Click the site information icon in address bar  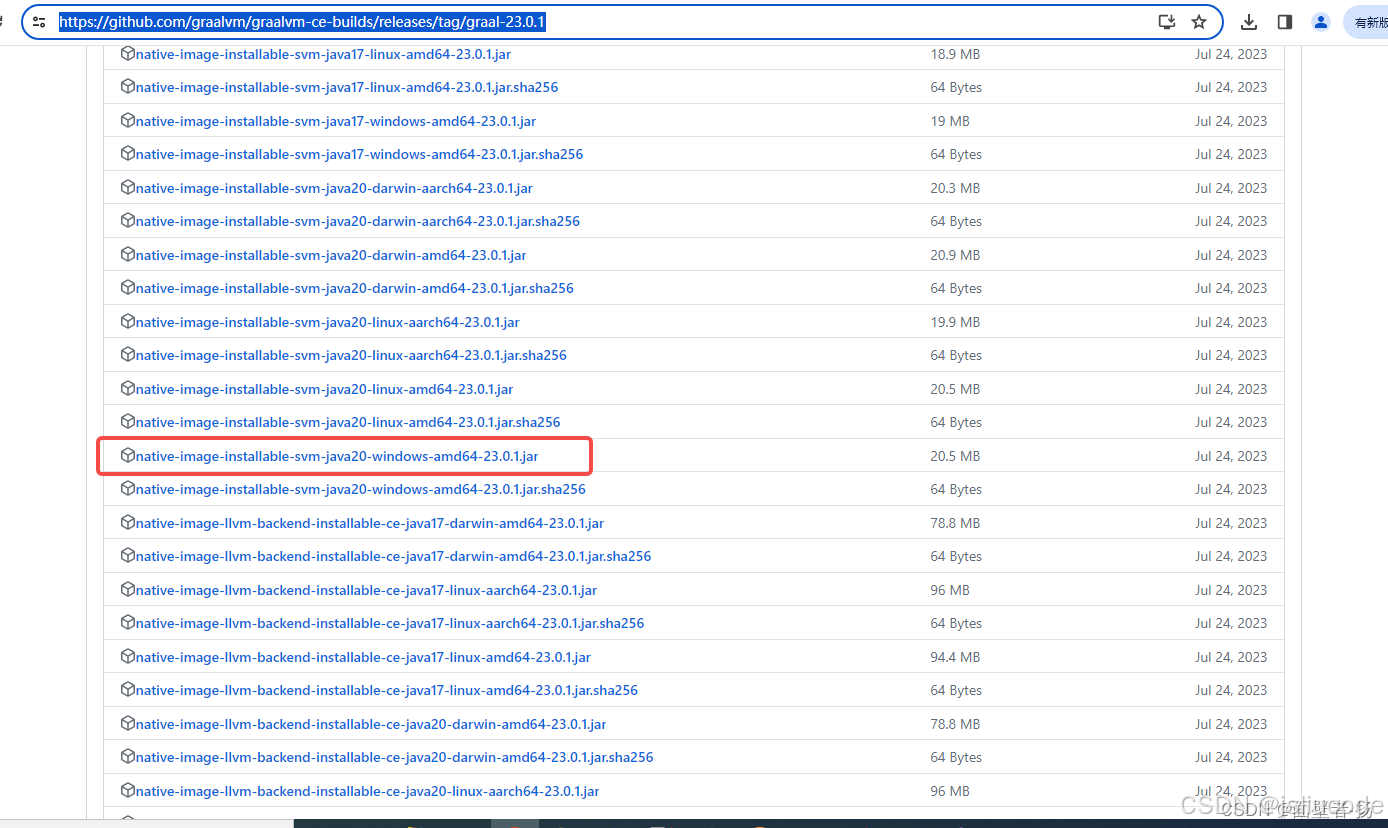pyautogui.click(x=39, y=21)
